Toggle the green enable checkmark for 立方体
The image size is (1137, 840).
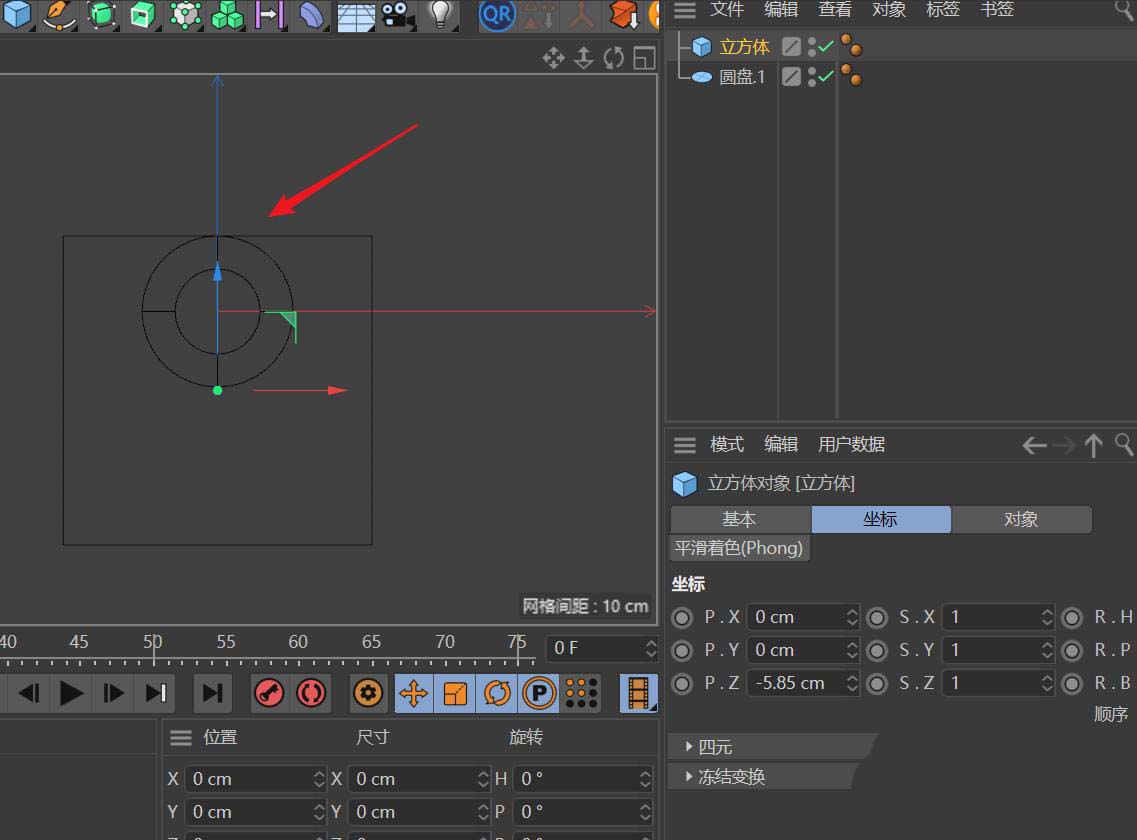pyautogui.click(x=826, y=46)
